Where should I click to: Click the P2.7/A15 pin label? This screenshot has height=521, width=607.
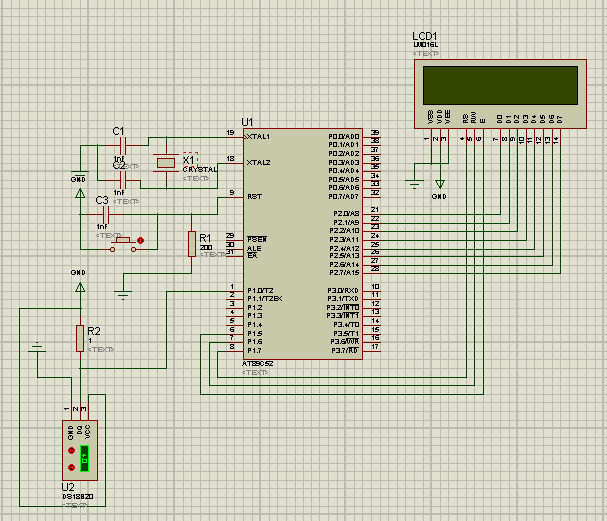point(344,273)
